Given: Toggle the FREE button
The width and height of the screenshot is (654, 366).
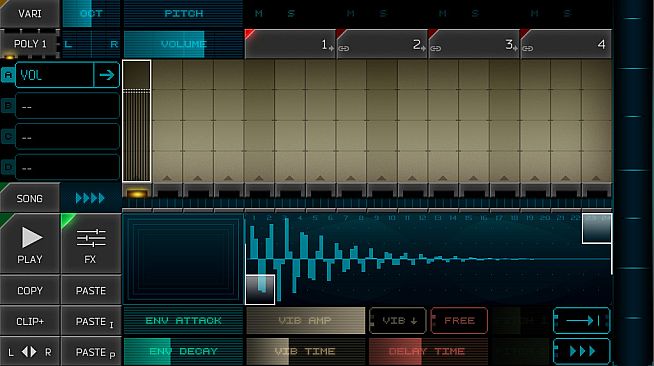Looking at the screenshot, I should [459, 321].
